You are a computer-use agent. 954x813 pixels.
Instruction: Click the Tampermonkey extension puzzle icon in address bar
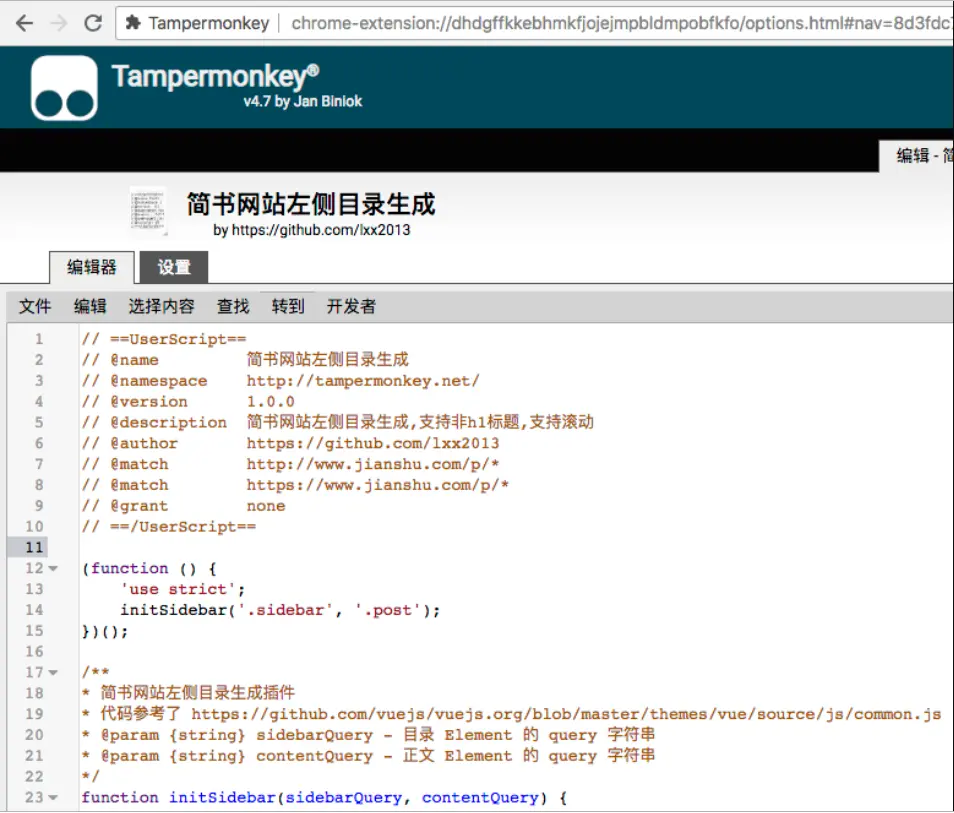[x=133, y=23]
